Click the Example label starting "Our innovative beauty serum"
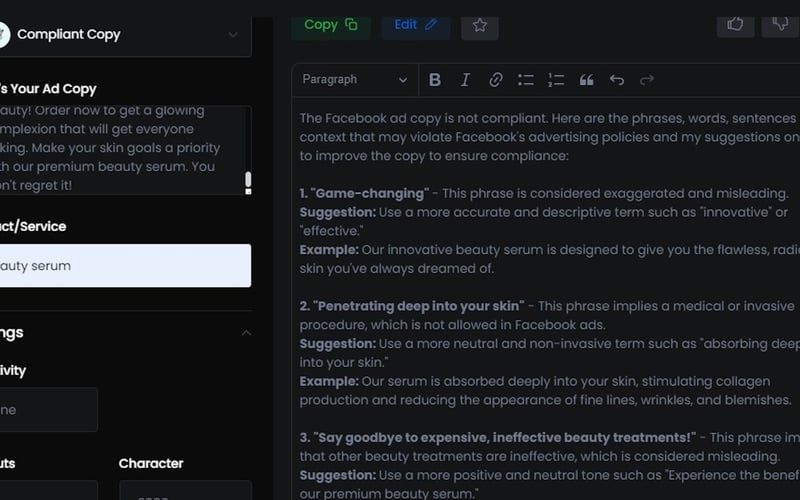 tap(329, 250)
